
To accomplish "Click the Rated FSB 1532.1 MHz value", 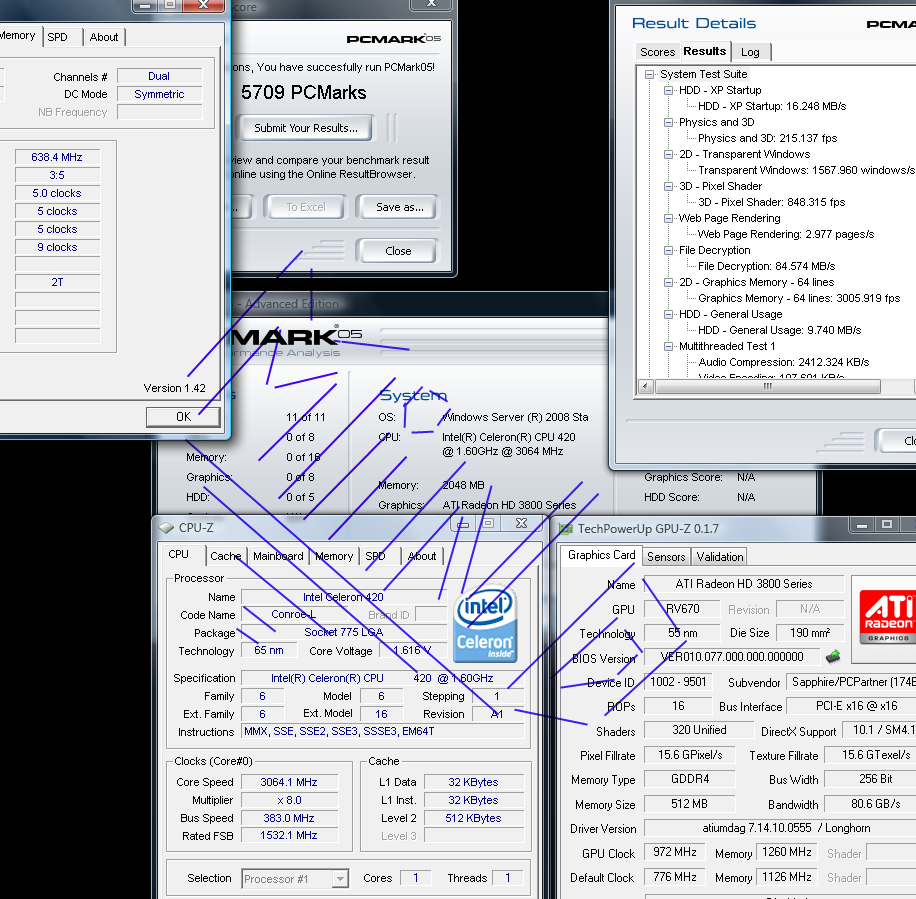I will click(x=289, y=836).
